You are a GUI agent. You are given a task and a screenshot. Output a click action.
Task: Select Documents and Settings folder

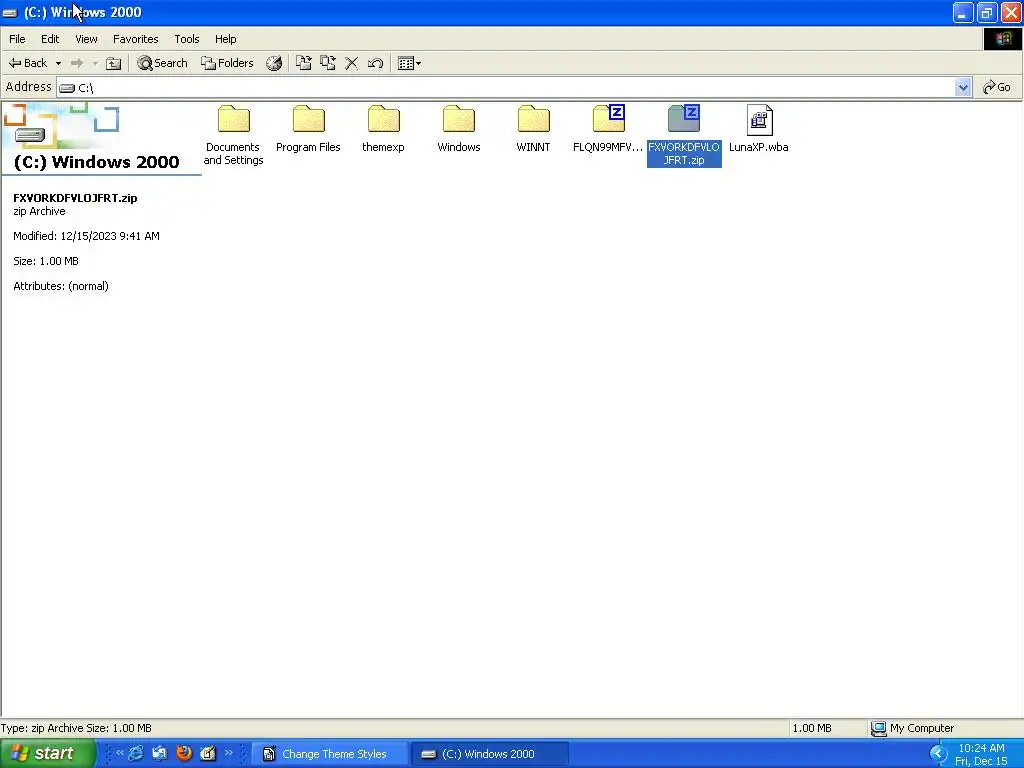(x=233, y=135)
